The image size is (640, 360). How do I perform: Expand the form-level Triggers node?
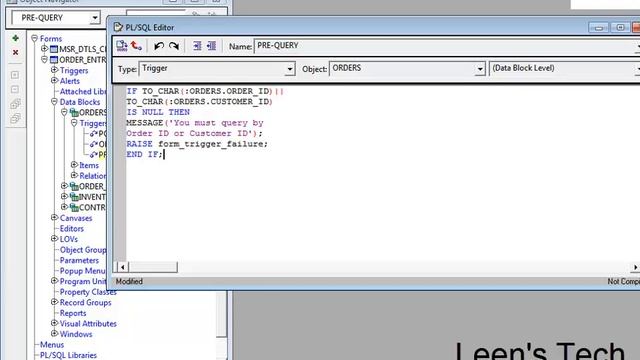(x=54, y=70)
